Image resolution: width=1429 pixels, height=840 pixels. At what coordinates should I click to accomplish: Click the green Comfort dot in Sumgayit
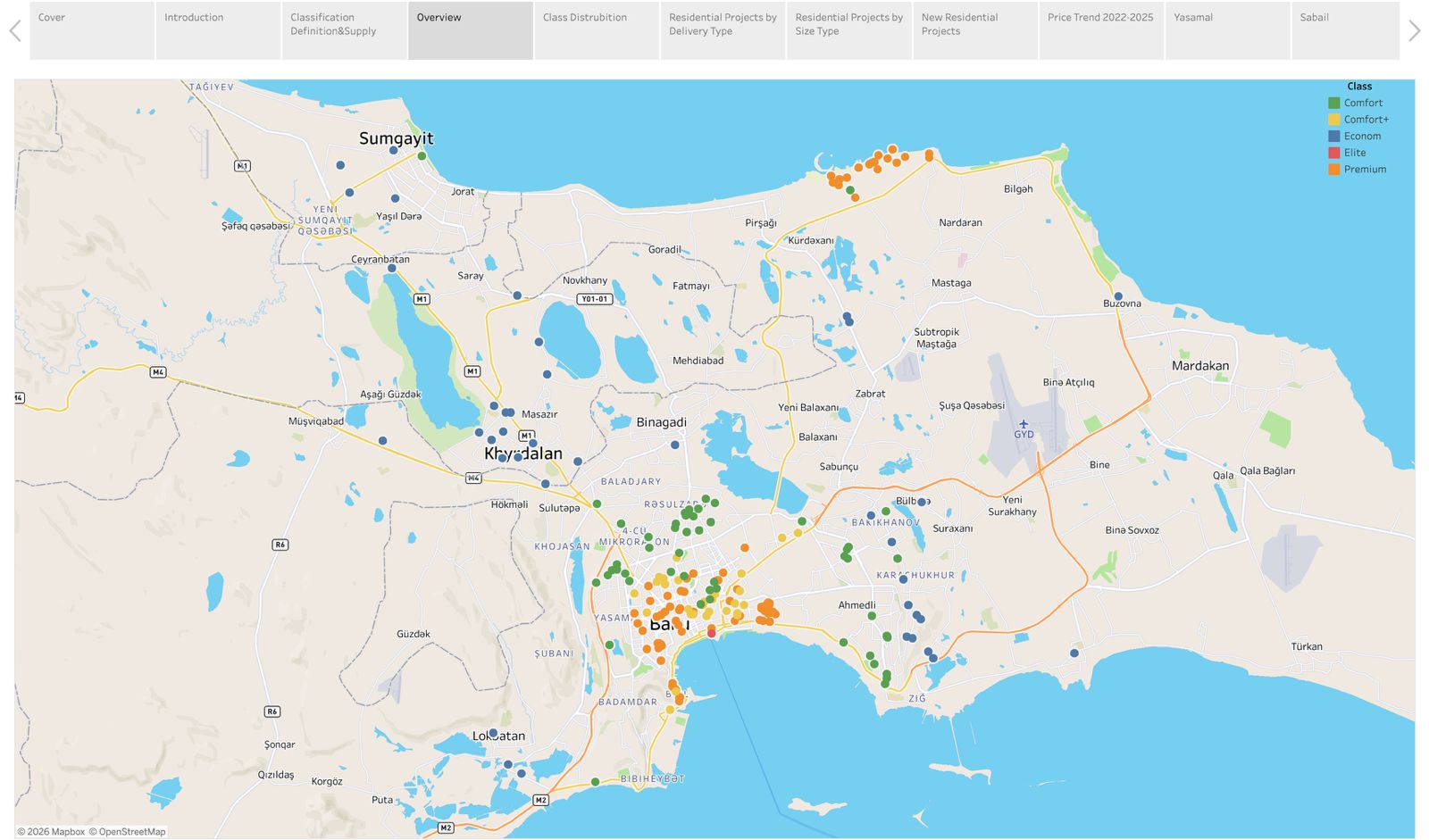click(422, 156)
